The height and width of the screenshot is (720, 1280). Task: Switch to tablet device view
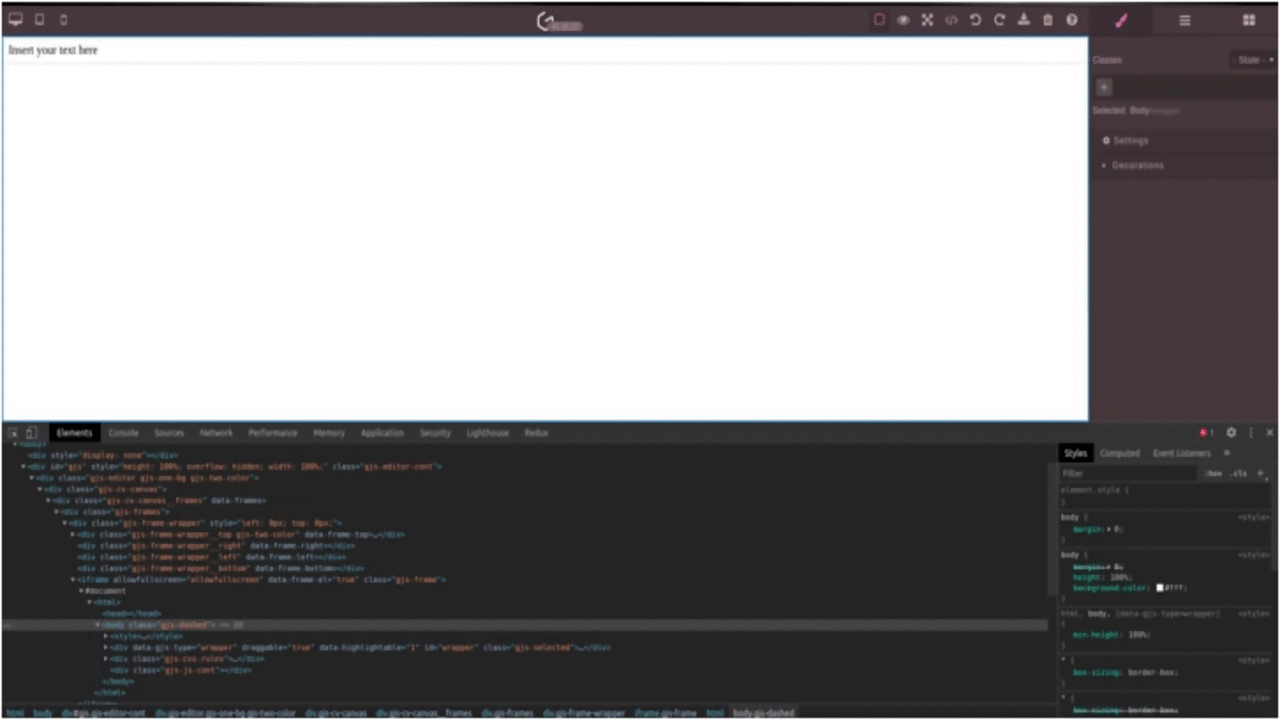tap(38, 19)
